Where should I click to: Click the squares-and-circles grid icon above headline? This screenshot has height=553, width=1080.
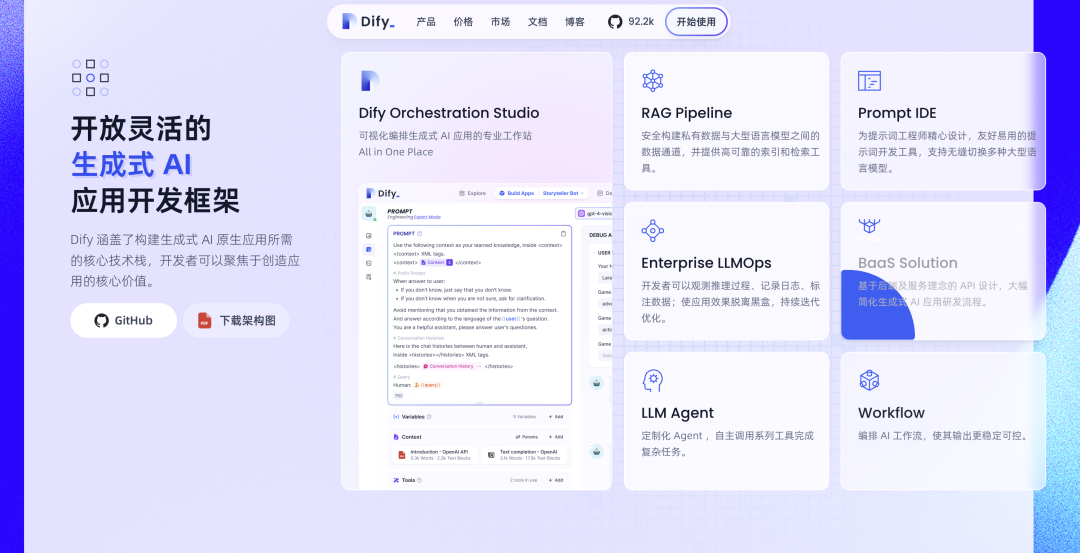(x=90, y=78)
